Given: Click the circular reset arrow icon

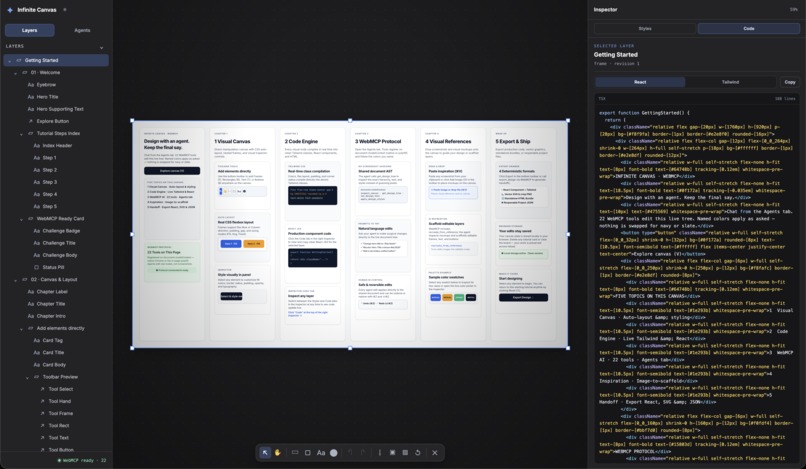Looking at the screenshot, I should pos(417,453).
